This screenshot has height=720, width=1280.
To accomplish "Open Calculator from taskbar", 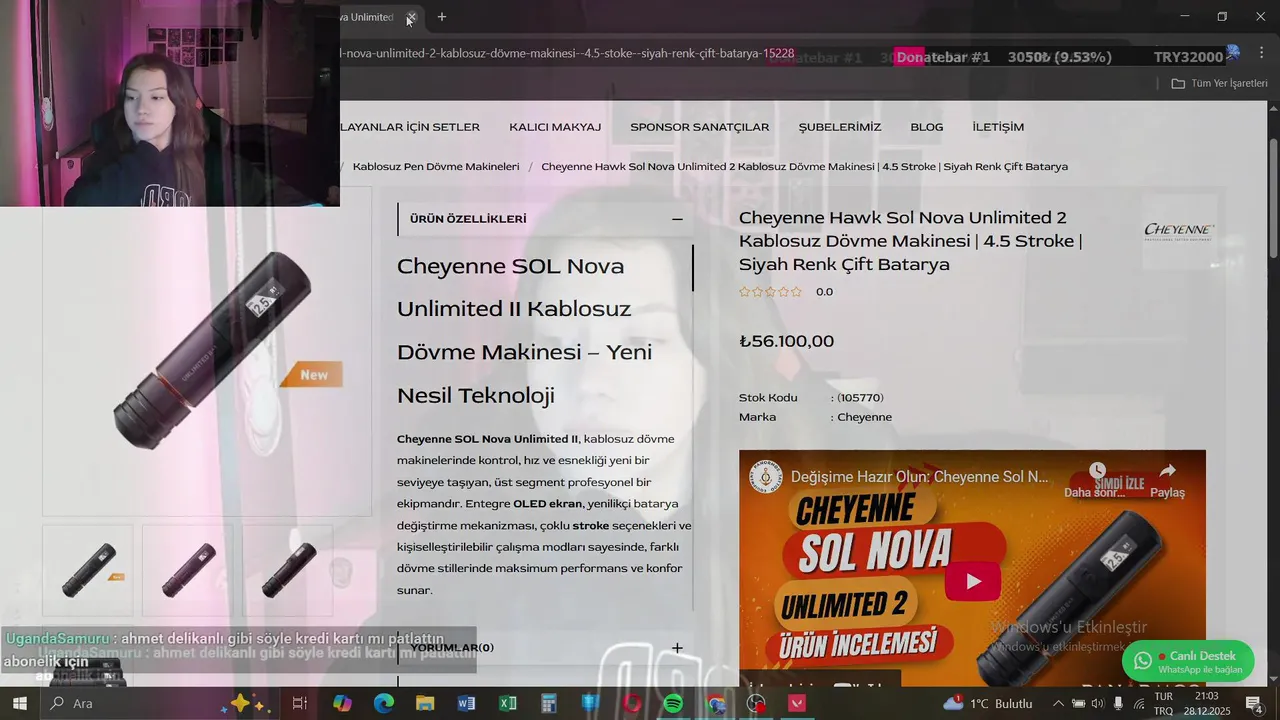I will point(549,703).
